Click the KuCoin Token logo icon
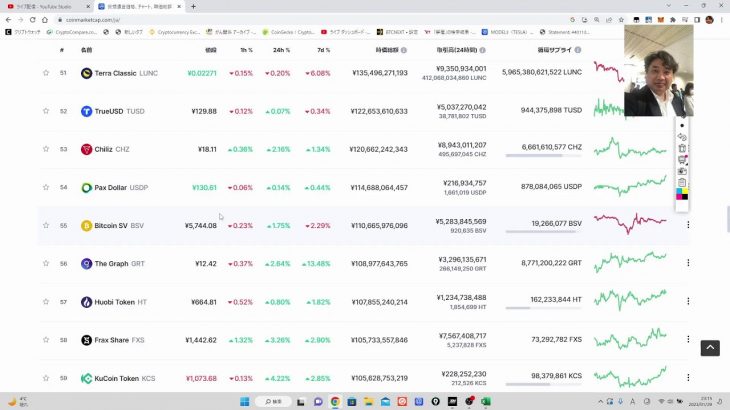This screenshot has width=730, height=410. (86, 378)
